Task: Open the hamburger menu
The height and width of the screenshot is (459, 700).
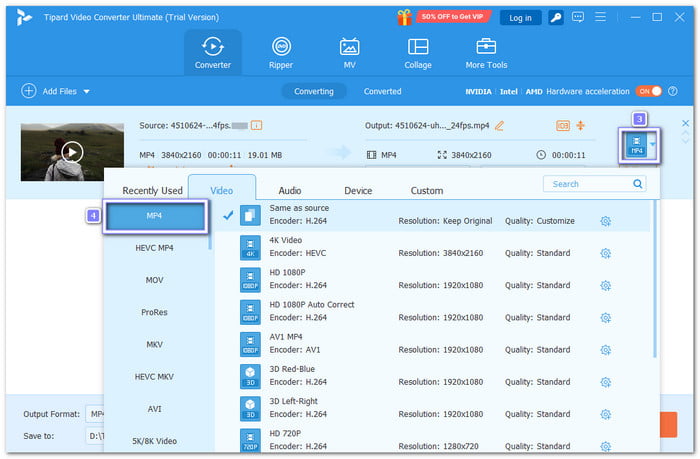Action: pyautogui.click(x=600, y=17)
